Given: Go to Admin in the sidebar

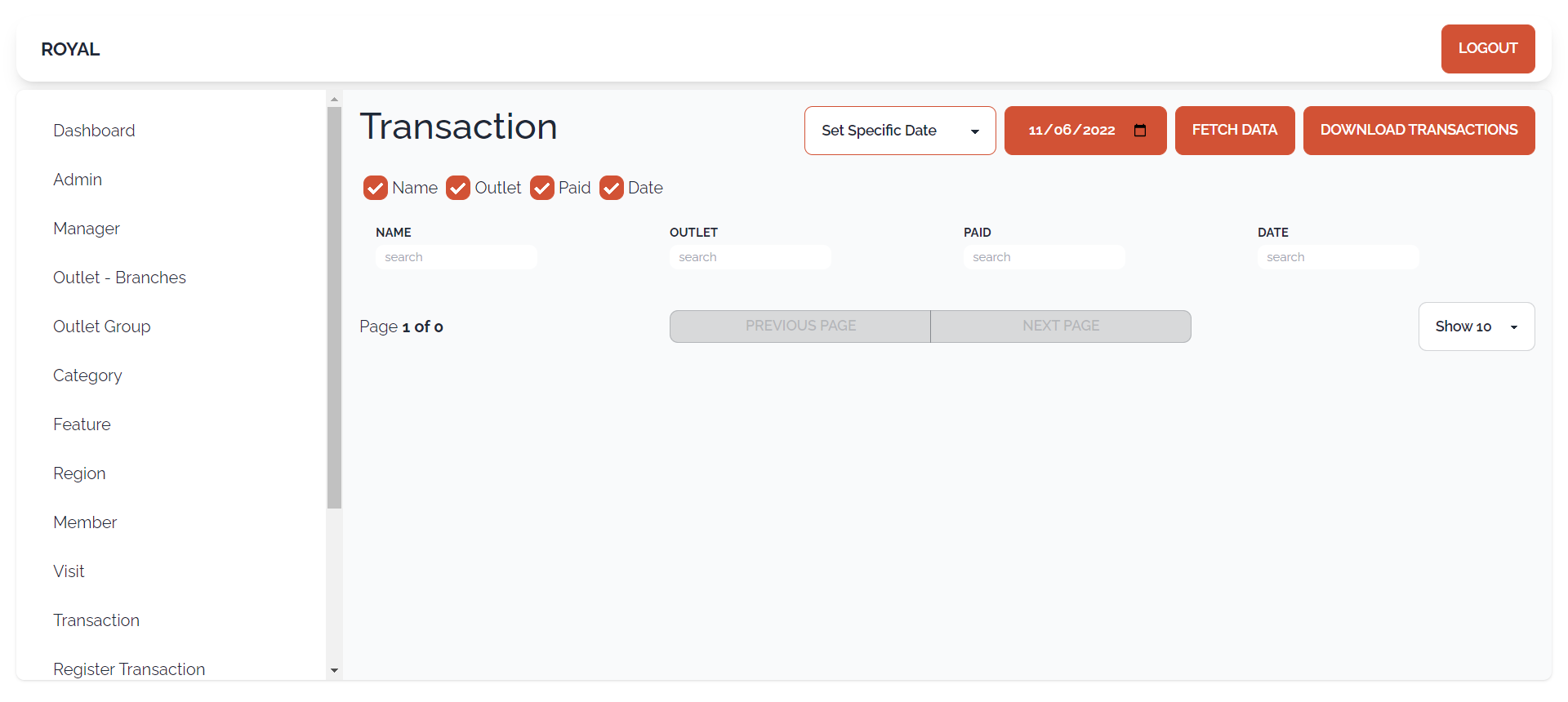Looking at the screenshot, I should (x=78, y=180).
